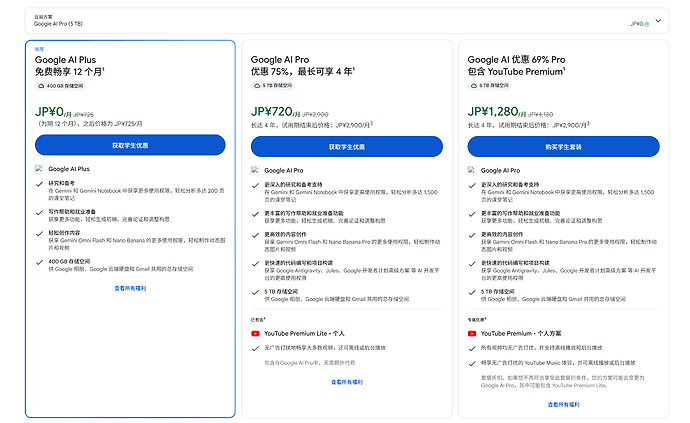Click the 写作帮助和就业准备 feature title
This screenshot has height=423, width=690.
(72, 212)
